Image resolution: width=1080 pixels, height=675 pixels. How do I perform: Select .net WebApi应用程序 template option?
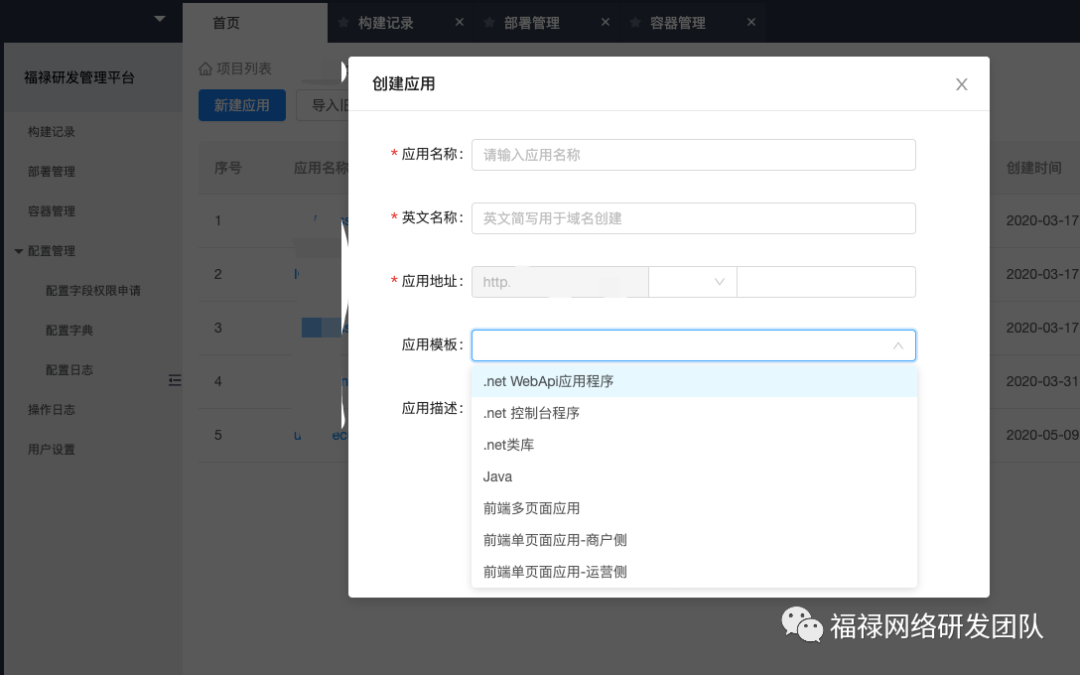point(694,381)
